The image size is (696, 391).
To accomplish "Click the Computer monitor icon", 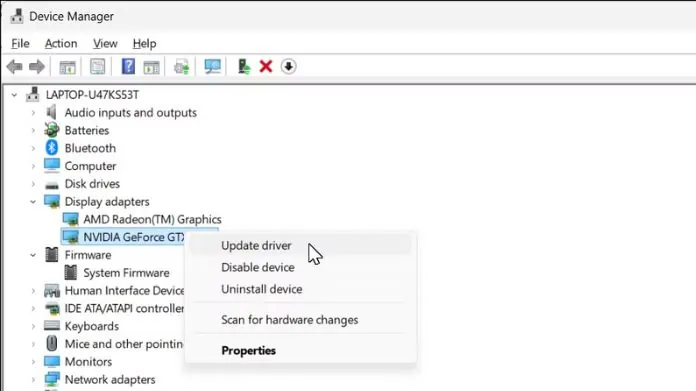I will click(51, 166).
